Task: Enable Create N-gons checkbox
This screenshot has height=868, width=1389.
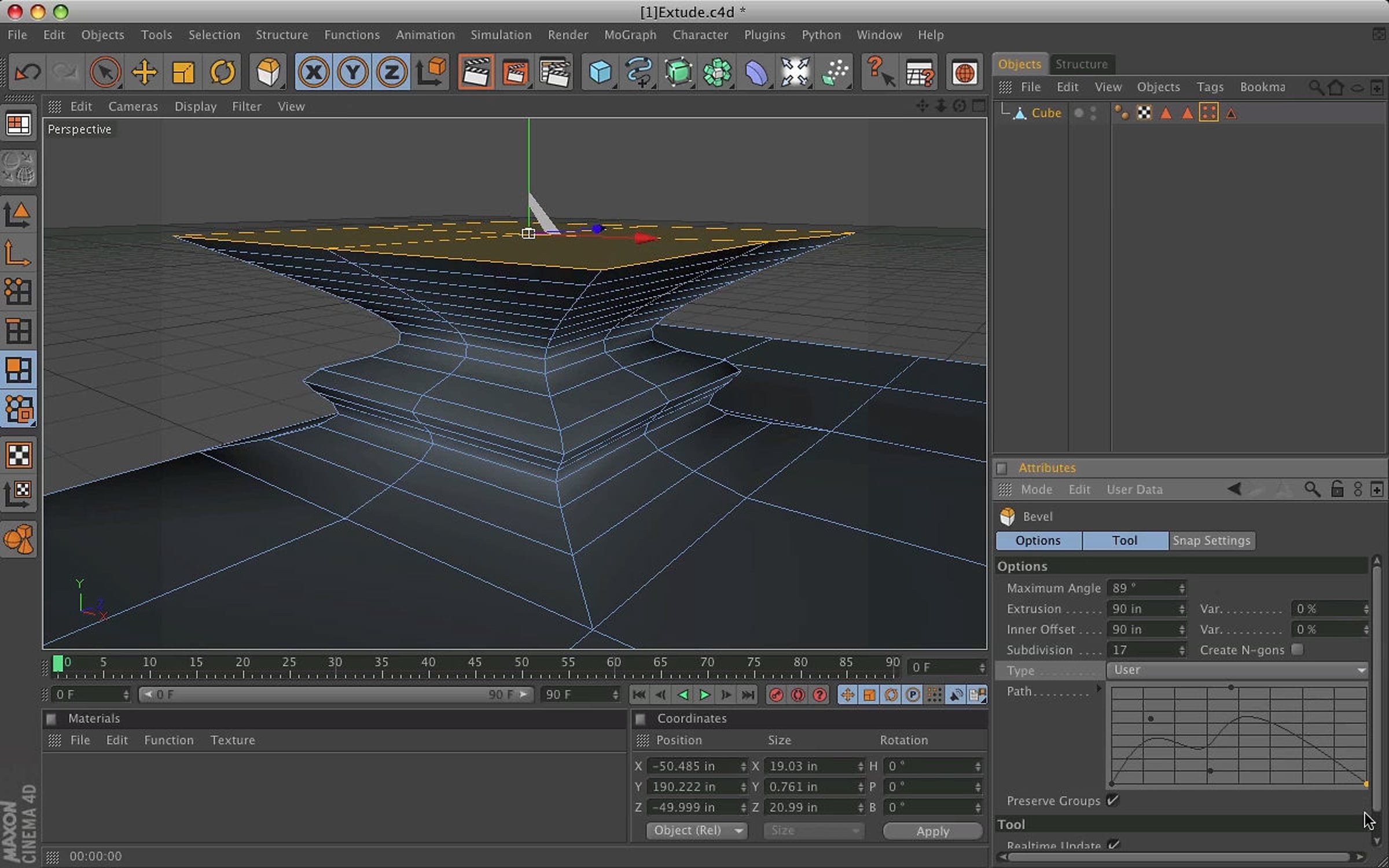Action: coord(1298,649)
